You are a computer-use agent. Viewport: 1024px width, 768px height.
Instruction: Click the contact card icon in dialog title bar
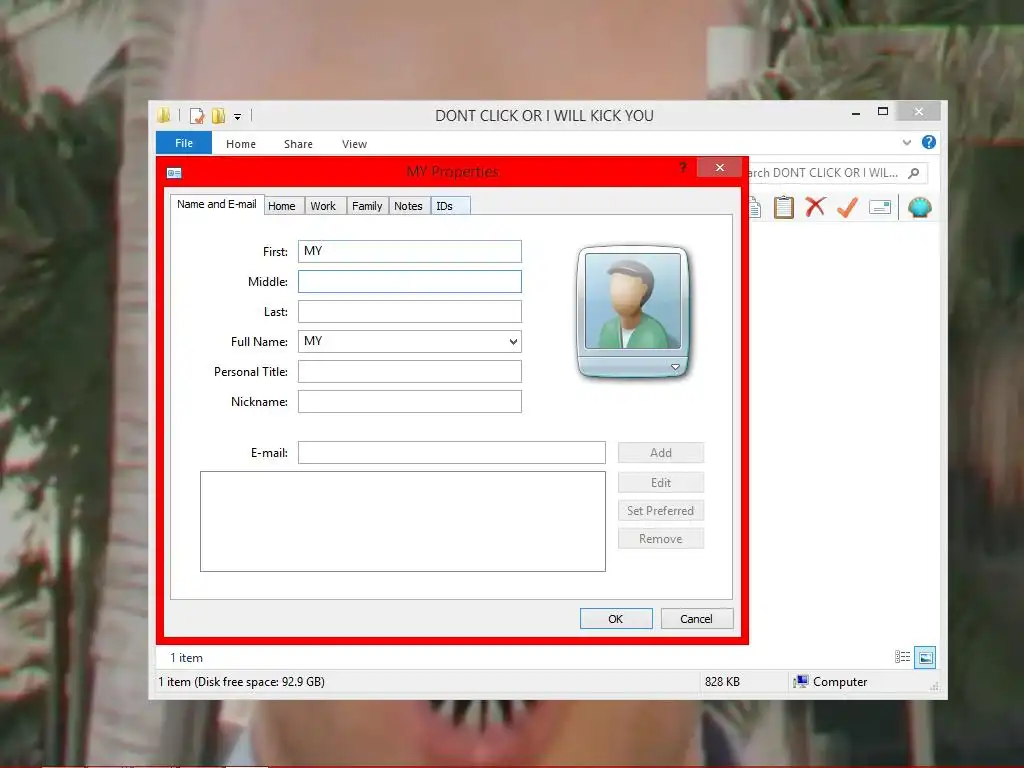coord(174,173)
